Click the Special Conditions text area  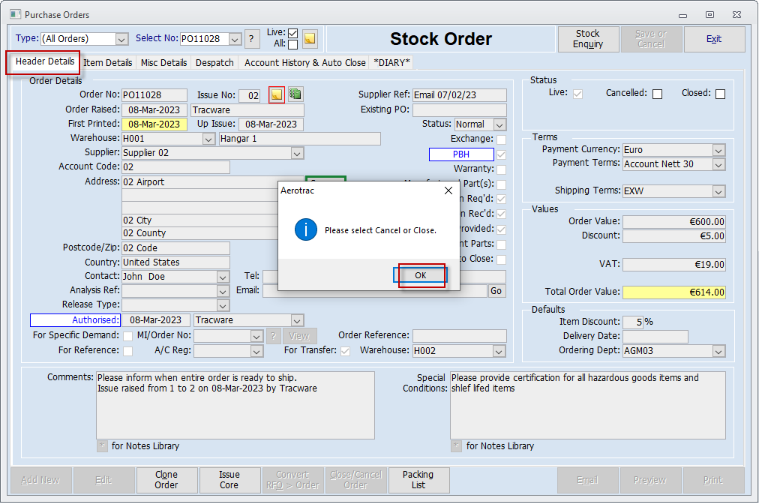588,405
